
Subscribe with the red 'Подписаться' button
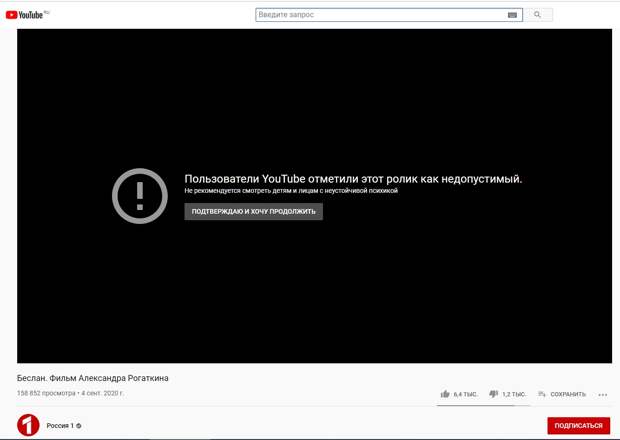[578, 426]
